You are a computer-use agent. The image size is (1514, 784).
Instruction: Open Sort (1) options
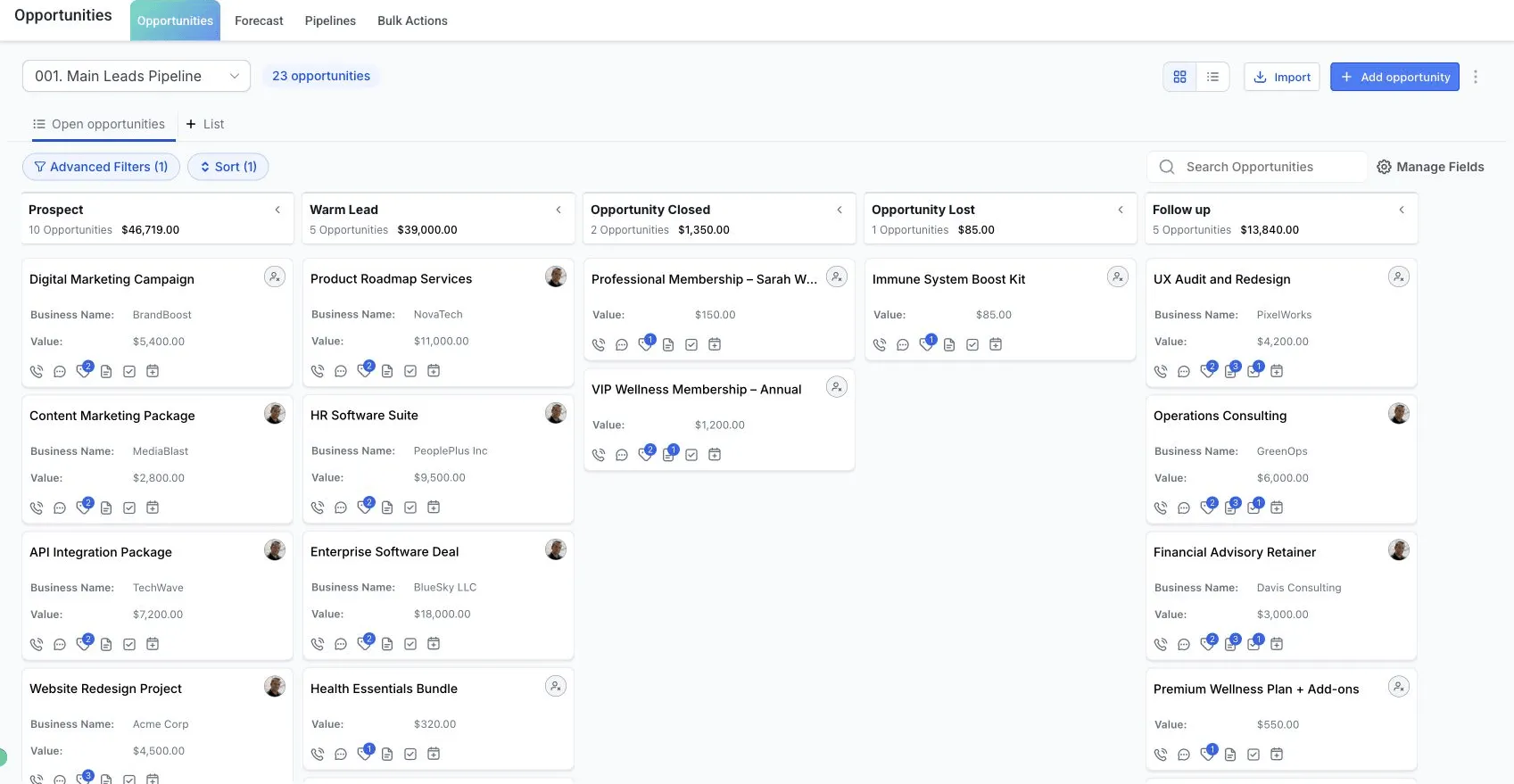(228, 167)
